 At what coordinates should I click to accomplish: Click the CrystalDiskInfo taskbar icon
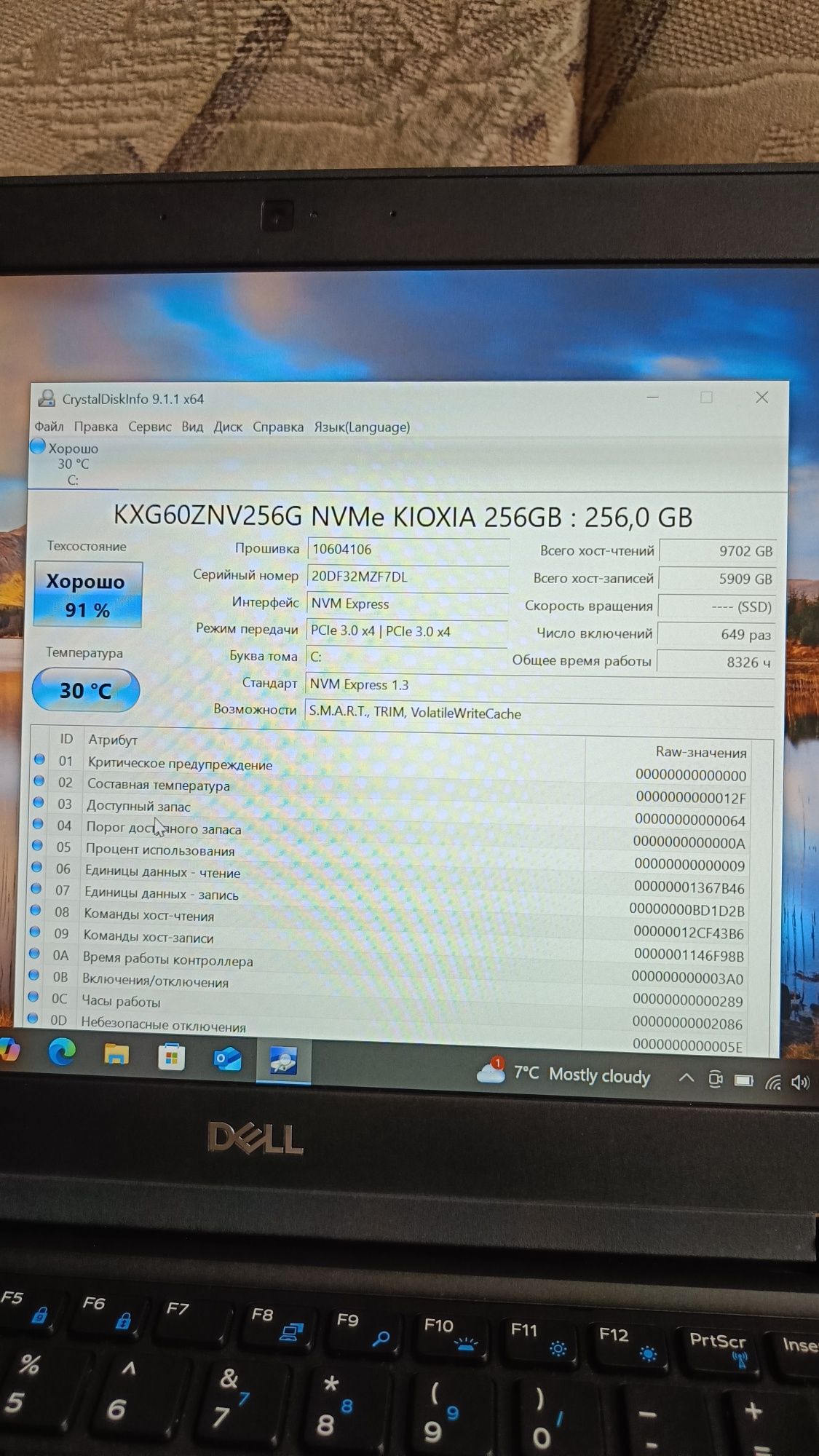point(283,1061)
